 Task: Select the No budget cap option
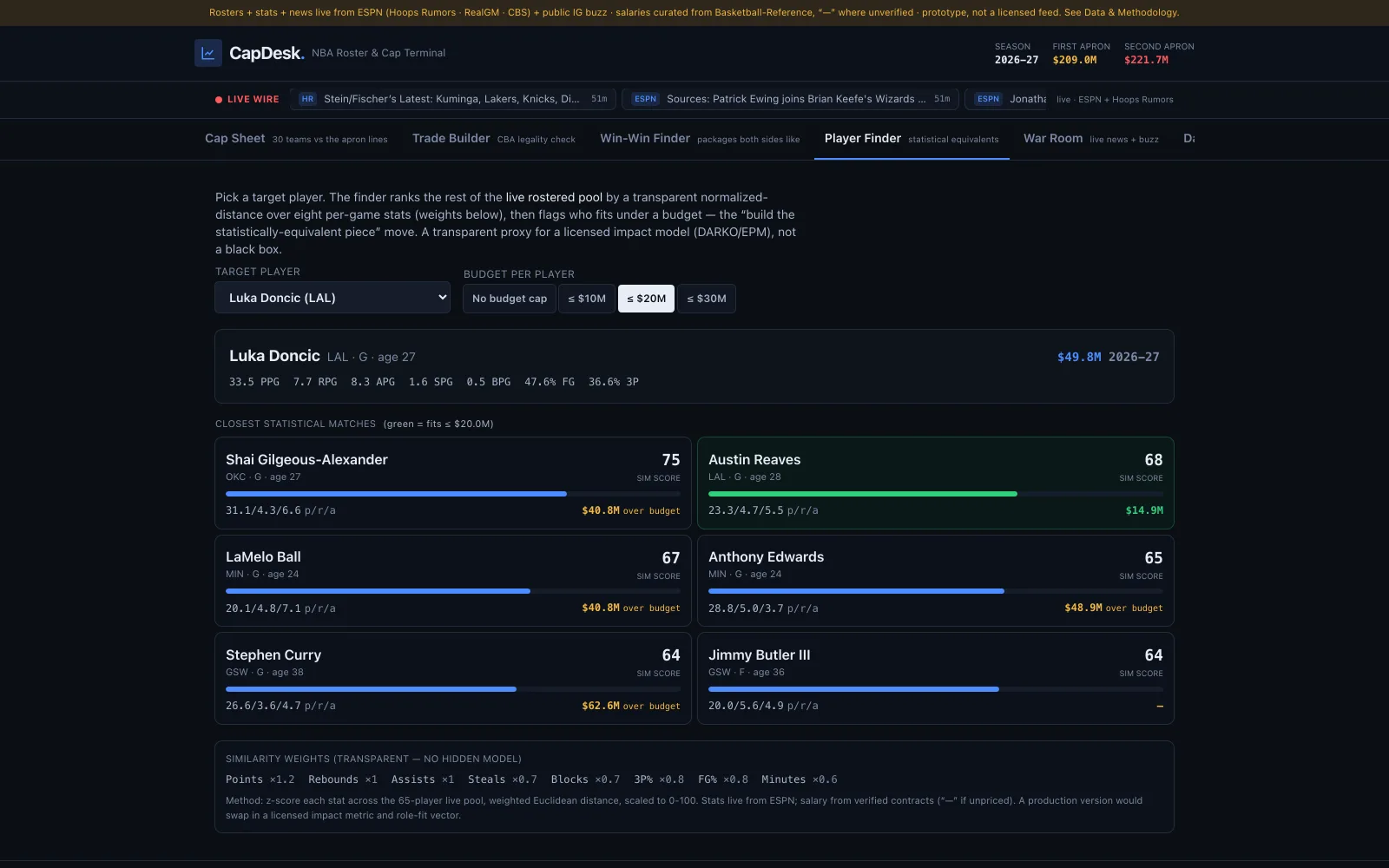(510, 299)
